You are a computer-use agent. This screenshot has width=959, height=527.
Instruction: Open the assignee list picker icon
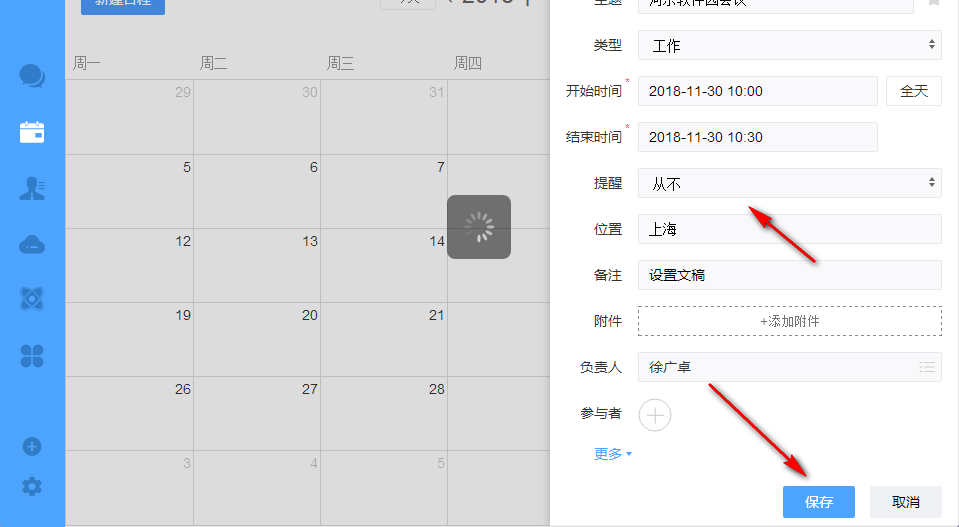pyautogui.click(x=926, y=367)
